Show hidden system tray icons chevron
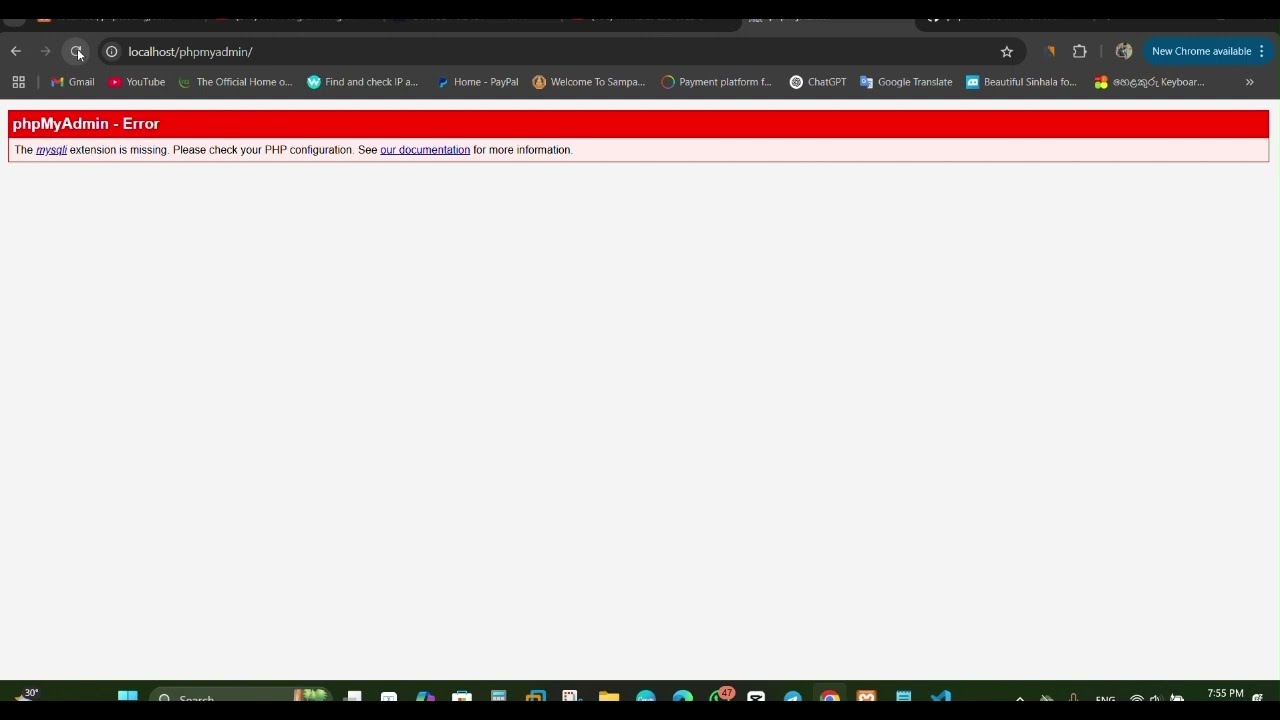 coord(1019,698)
